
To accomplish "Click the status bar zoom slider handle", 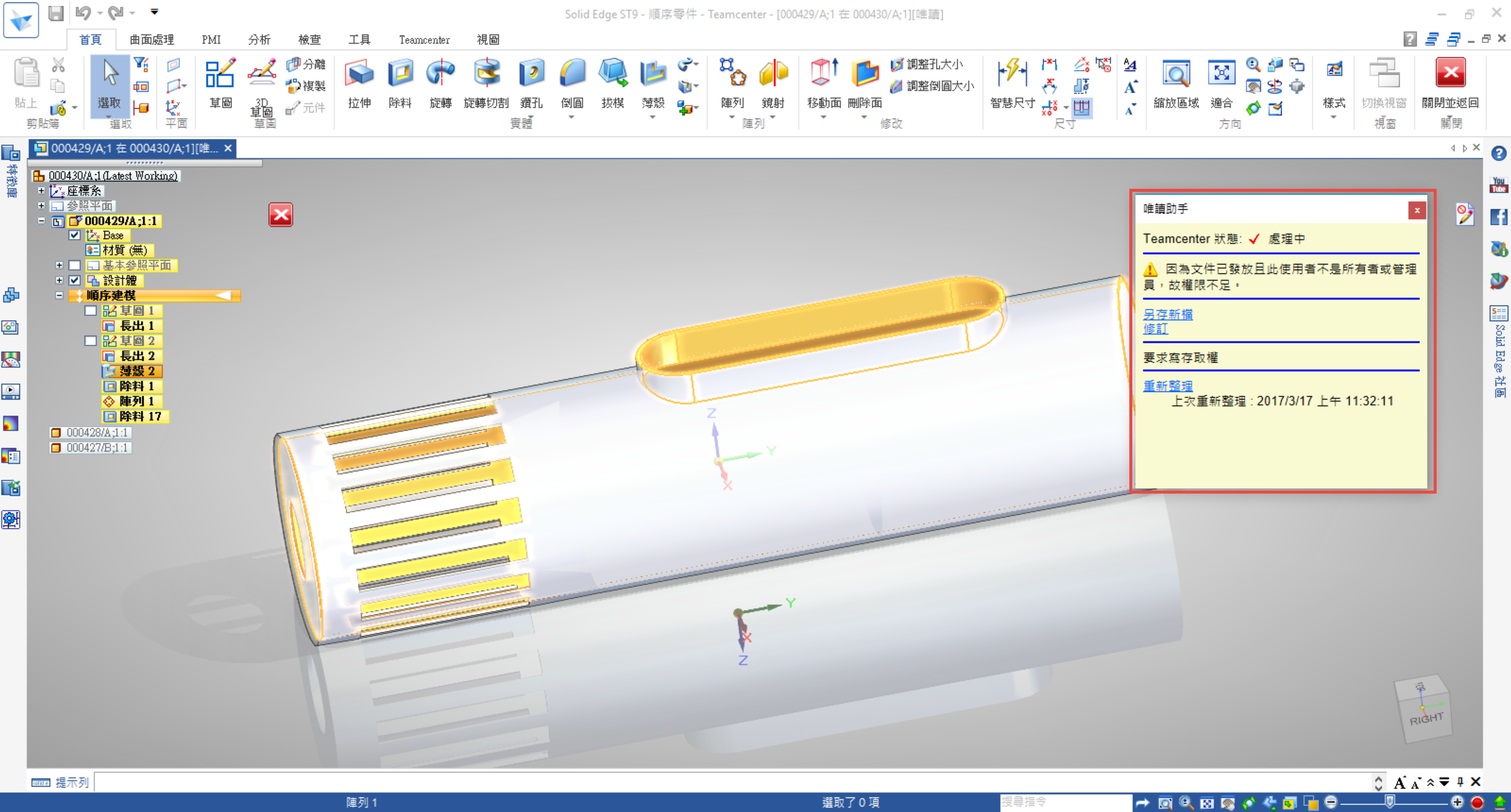I will (1390, 801).
